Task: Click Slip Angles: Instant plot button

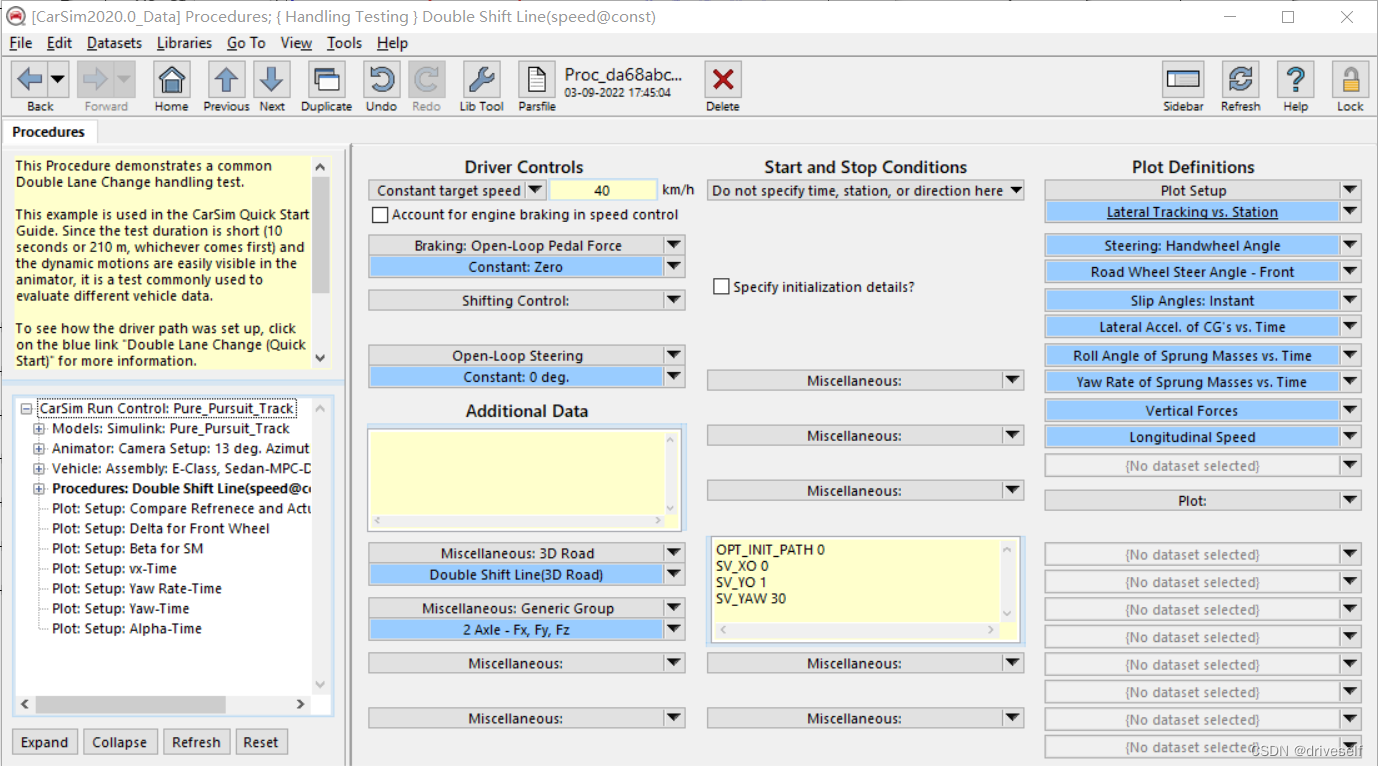Action: [1192, 300]
